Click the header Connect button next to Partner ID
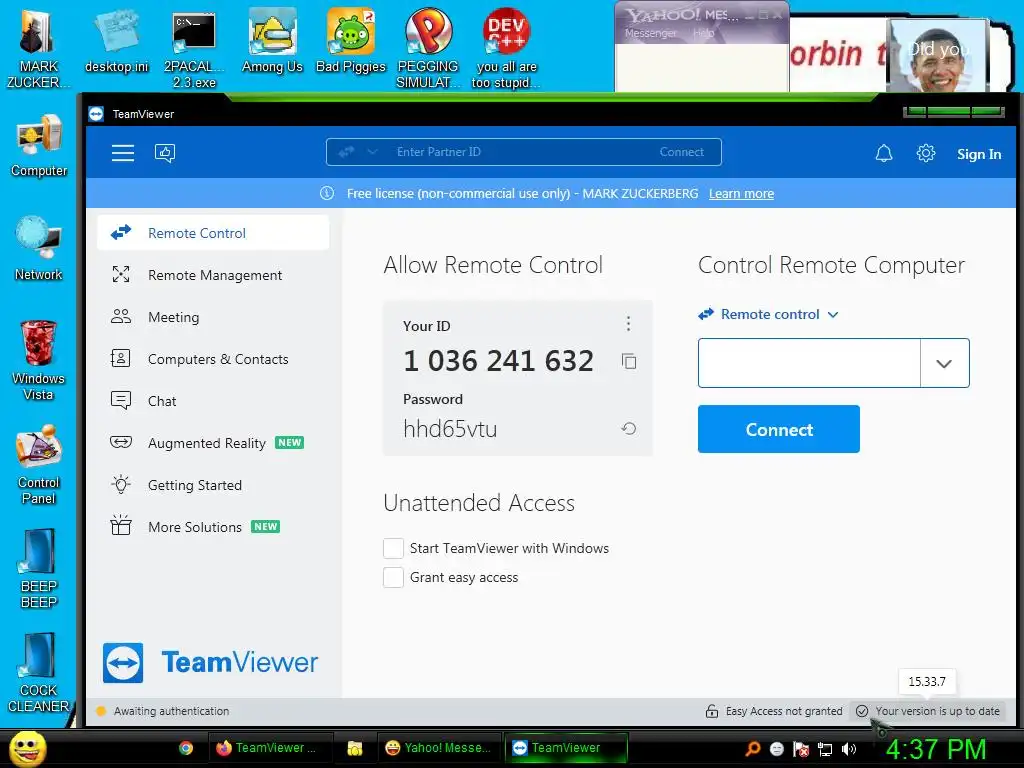Screen dimensions: 1024x768 [x=681, y=152]
